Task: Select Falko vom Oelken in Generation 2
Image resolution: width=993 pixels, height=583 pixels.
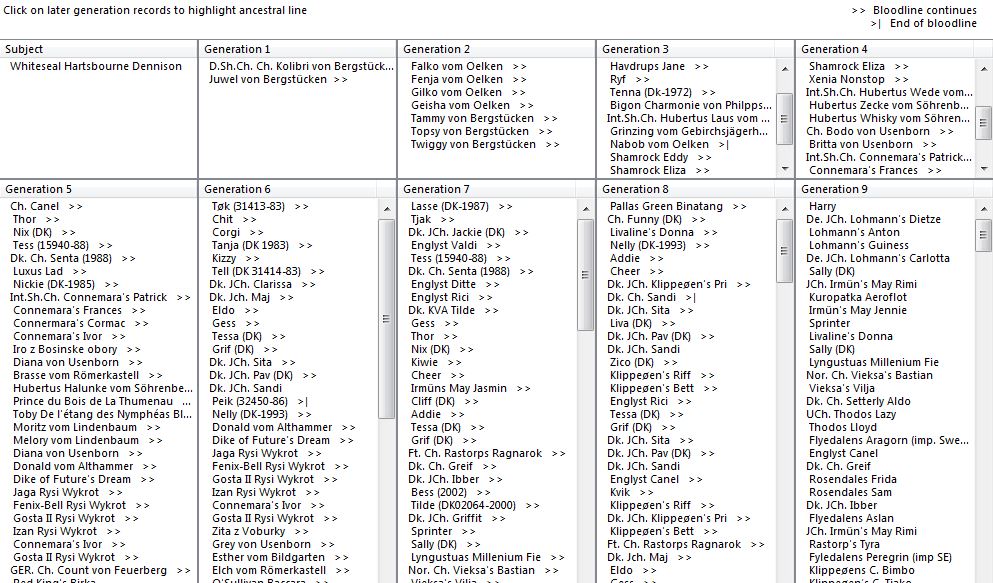Action: click(x=469, y=66)
